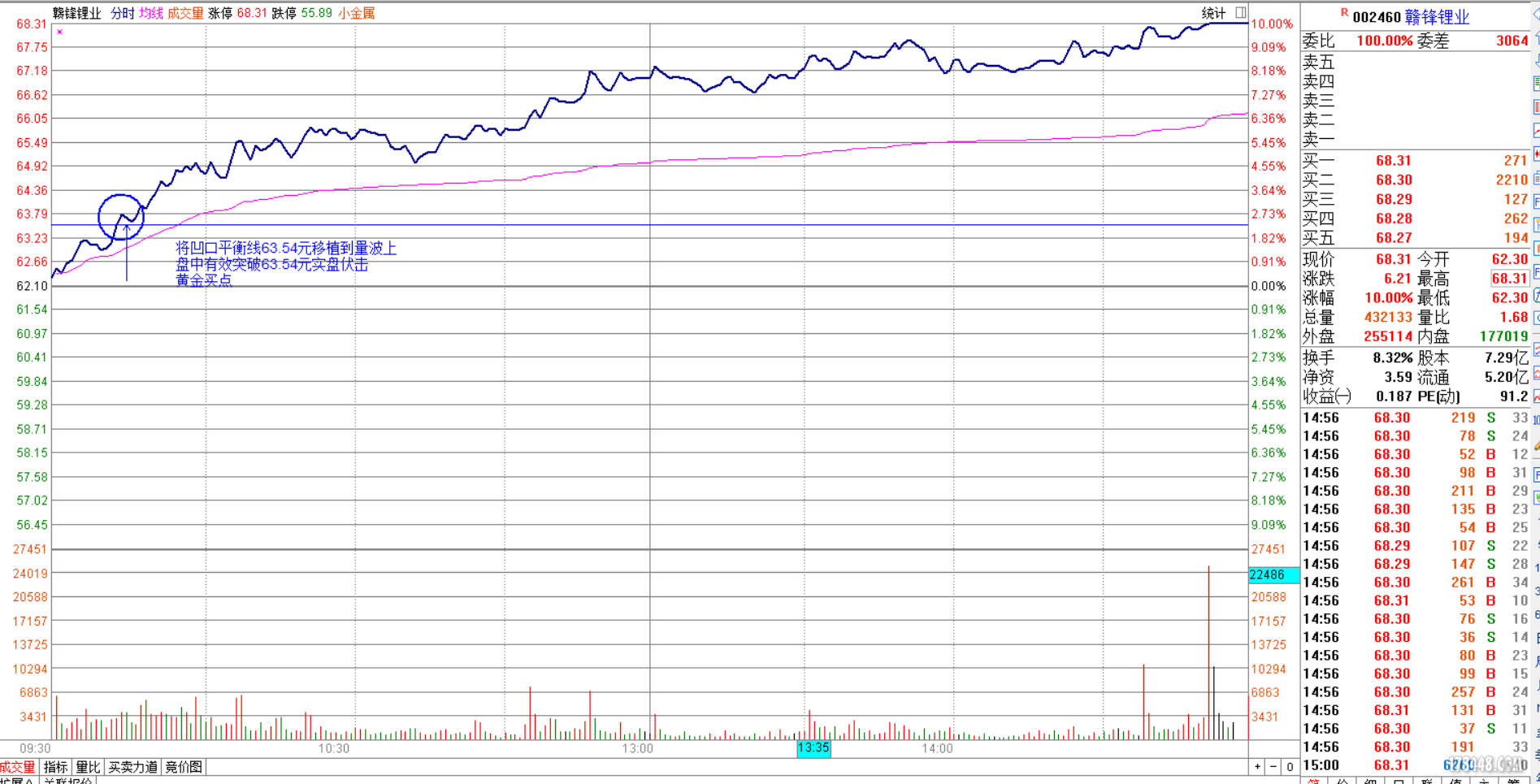
Task: Click the 卖一 ask row label
Action: (x=1318, y=140)
